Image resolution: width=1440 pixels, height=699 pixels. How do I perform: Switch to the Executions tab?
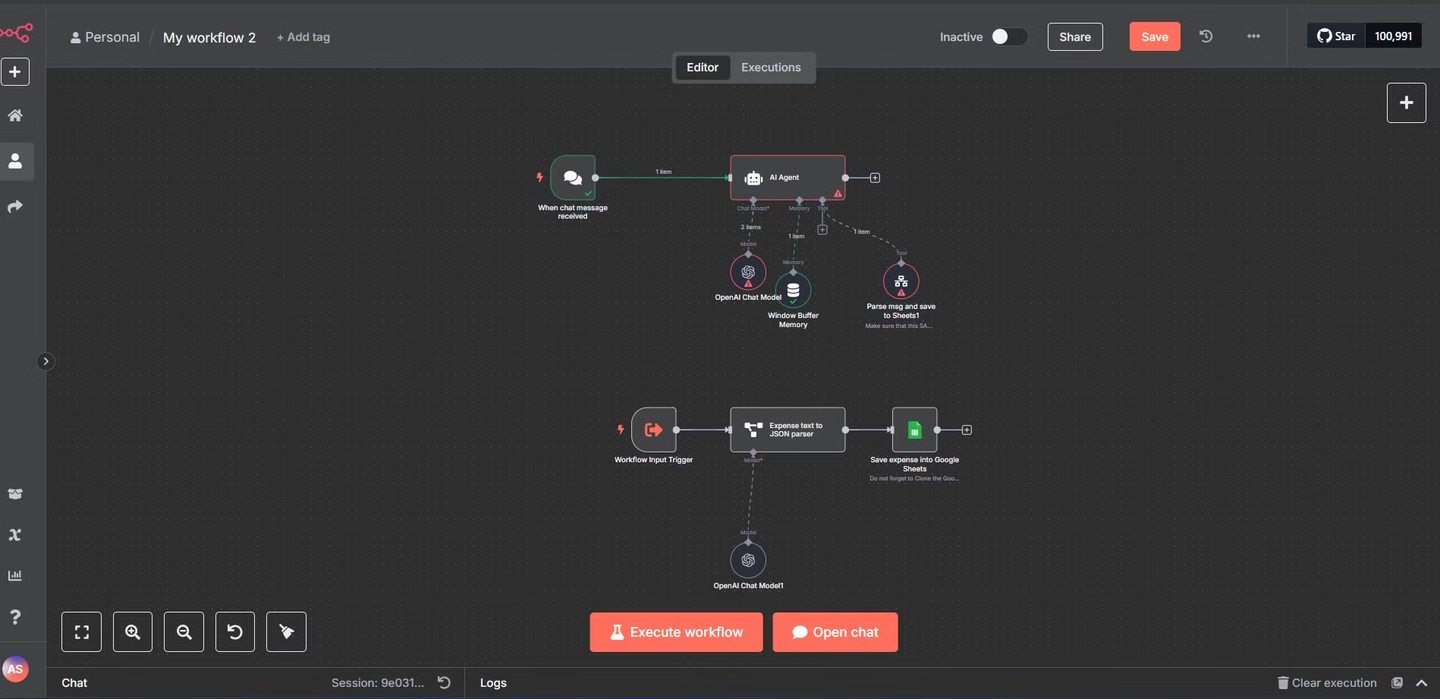tap(770, 67)
